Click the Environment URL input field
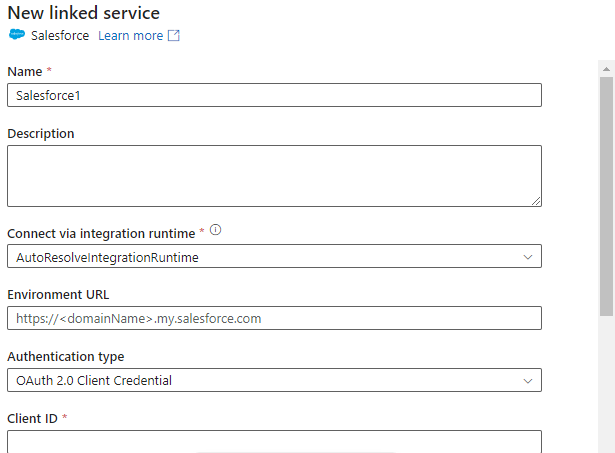This screenshot has width=615, height=453. pos(275,318)
